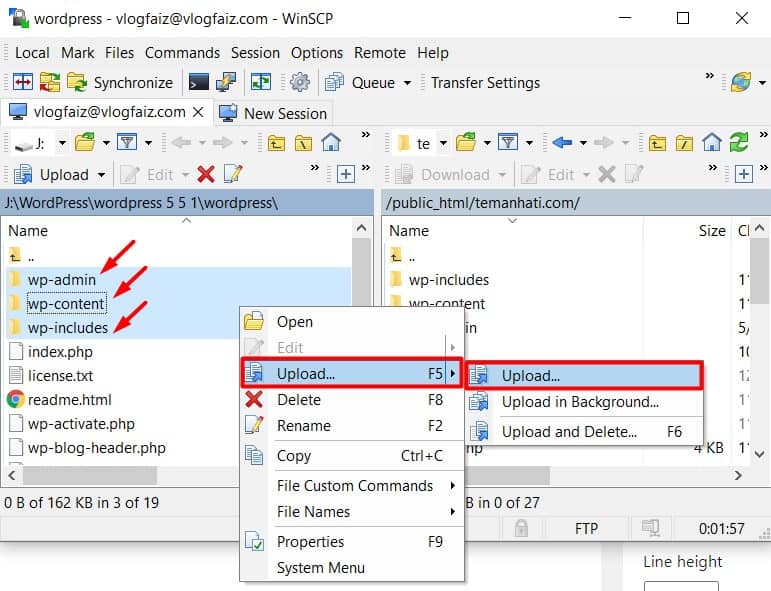
Task: Click the Open in PuTTY icon
Action: (226, 82)
